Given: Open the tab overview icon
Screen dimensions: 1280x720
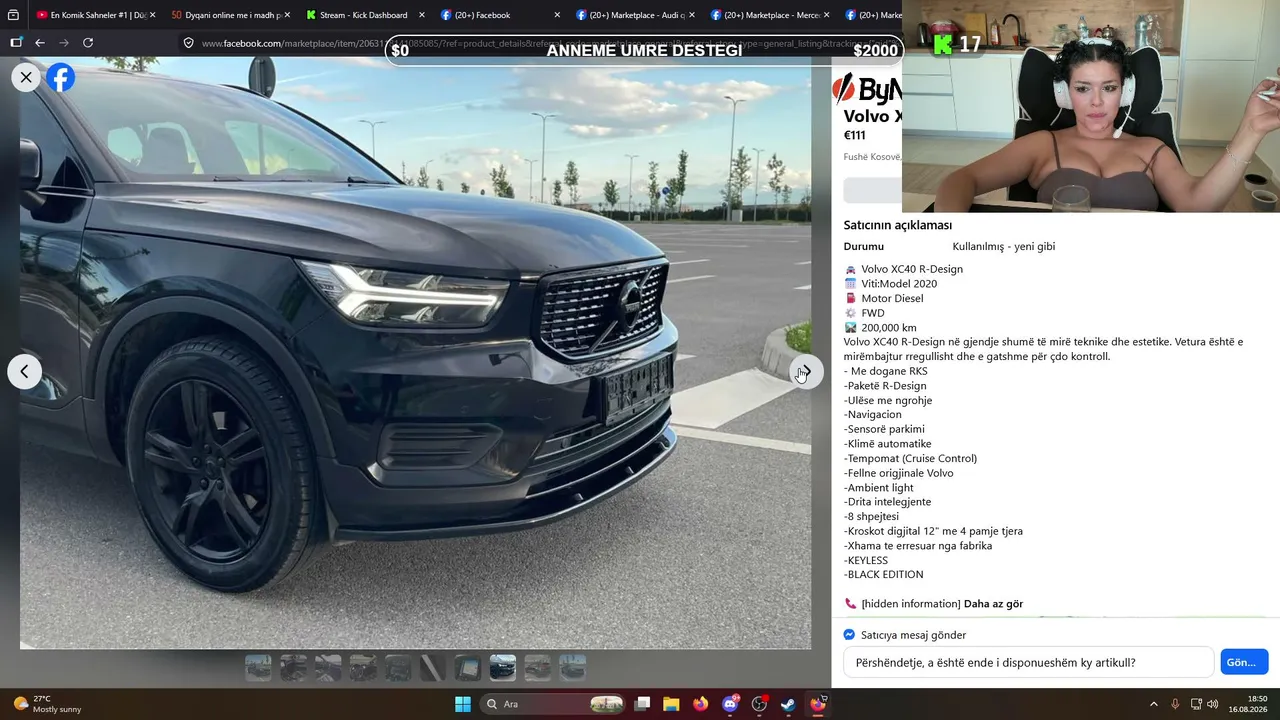Looking at the screenshot, I should pos(13,15).
